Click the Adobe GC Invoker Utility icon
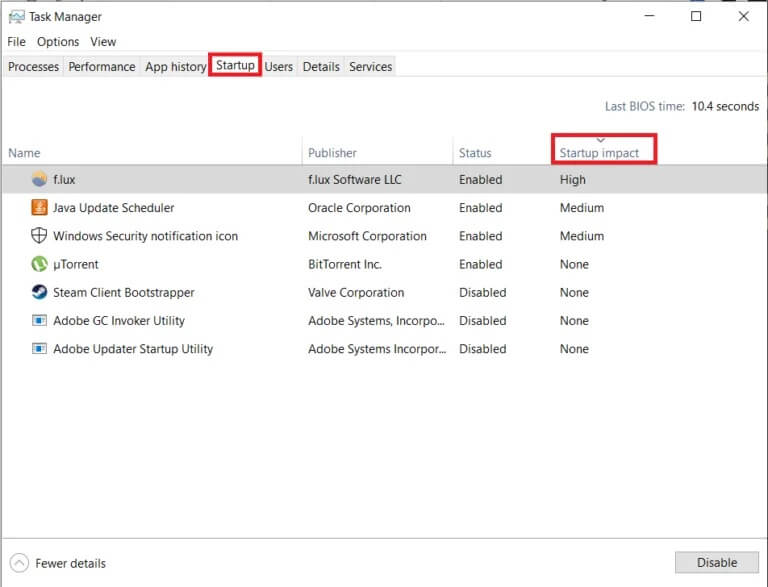Screen dimensions: 768x587 coord(39,320)
